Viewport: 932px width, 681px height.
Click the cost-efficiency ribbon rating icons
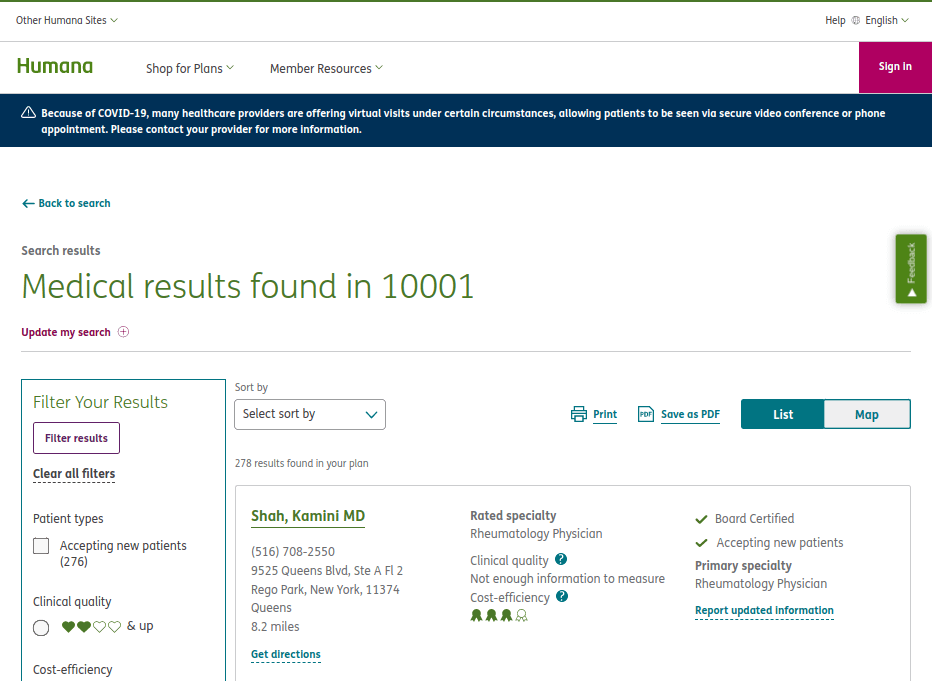point(499,615)
